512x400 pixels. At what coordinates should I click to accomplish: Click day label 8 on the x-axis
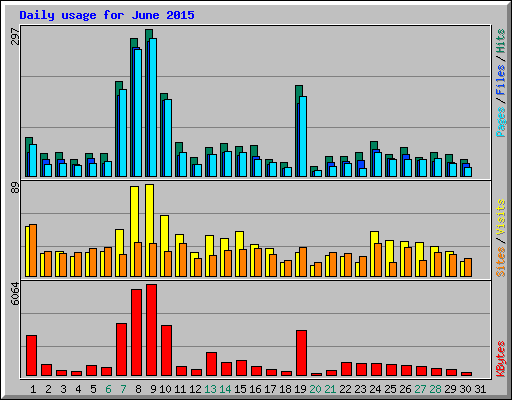(x=138, y=389)
